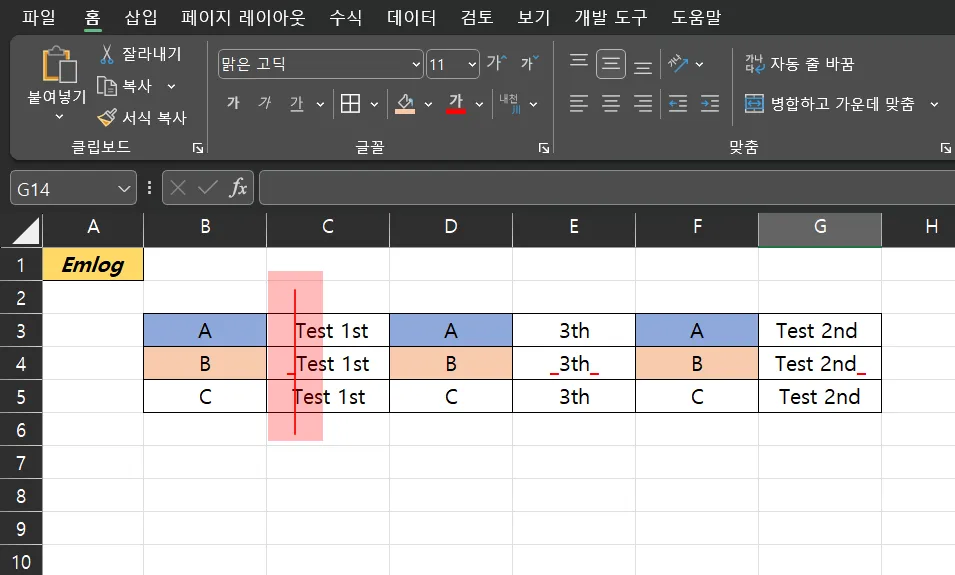The width and height of the screenshot is (955, 575).
Task: Open font color palette dropdown arrow
Action: click(479, 104)
